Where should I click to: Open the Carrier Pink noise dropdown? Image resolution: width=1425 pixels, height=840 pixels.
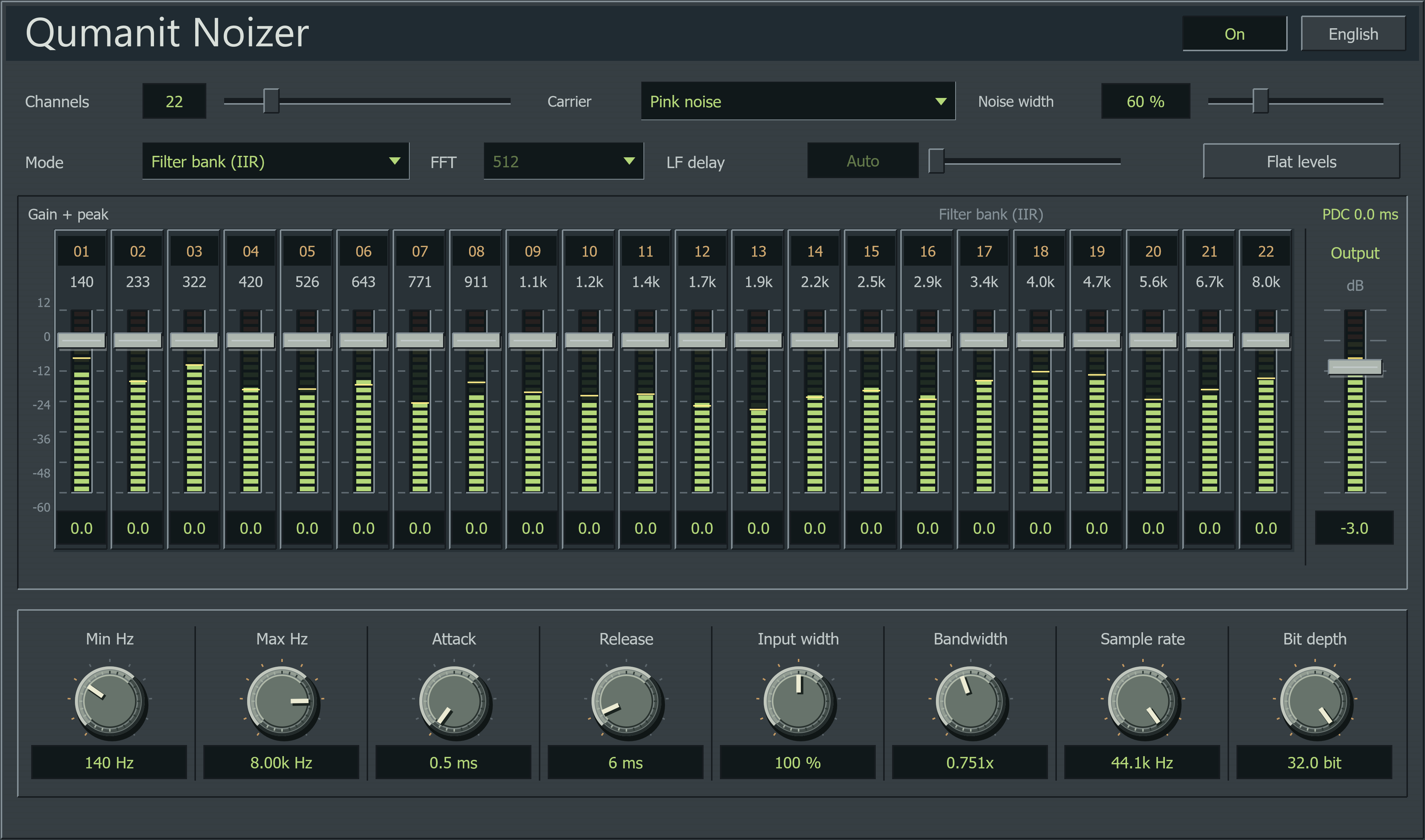(798, 101)
